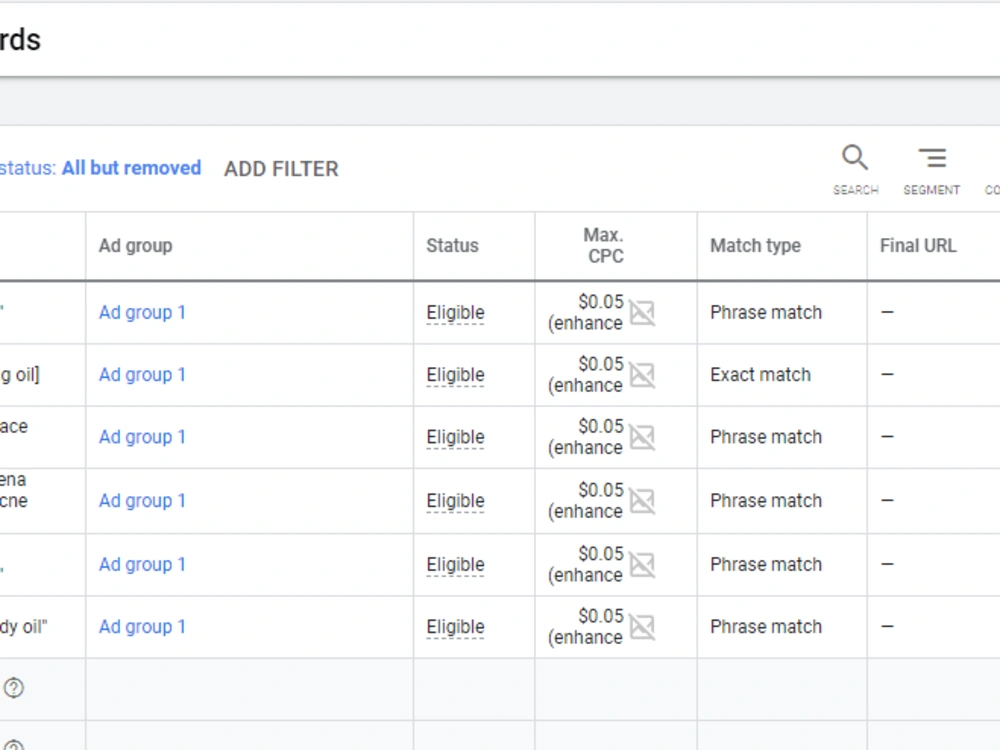The width and height of the screenshot is (1000, 750).
Task: Open Ad group 1 link in first row
Action: click(142, 312)
